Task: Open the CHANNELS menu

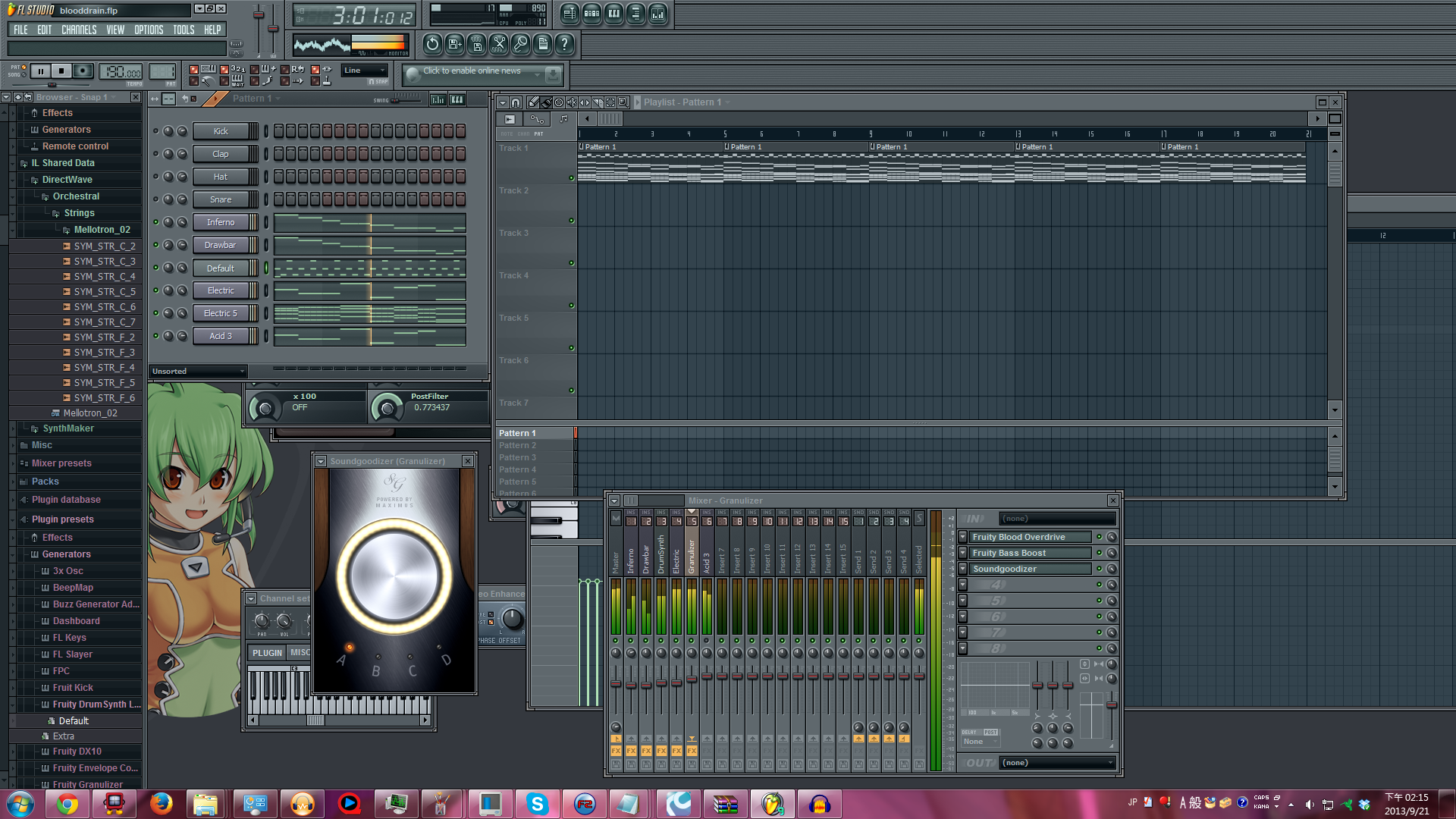Action: point(79,30)
